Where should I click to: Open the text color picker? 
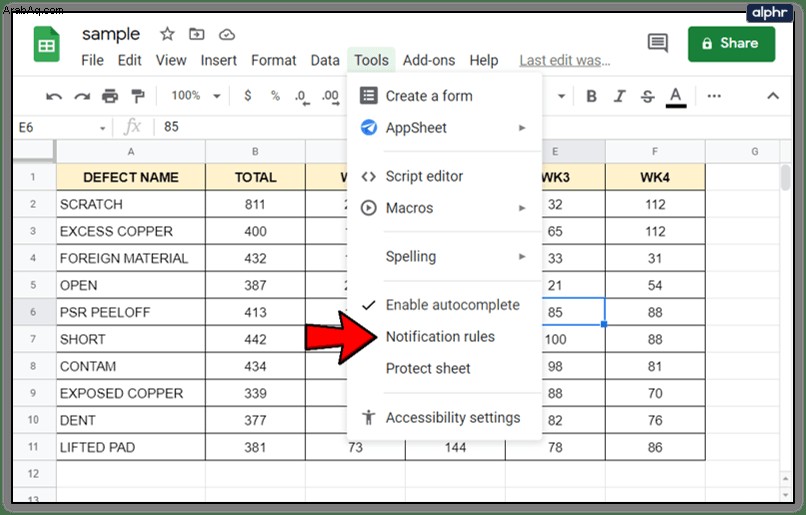(676, 97)
